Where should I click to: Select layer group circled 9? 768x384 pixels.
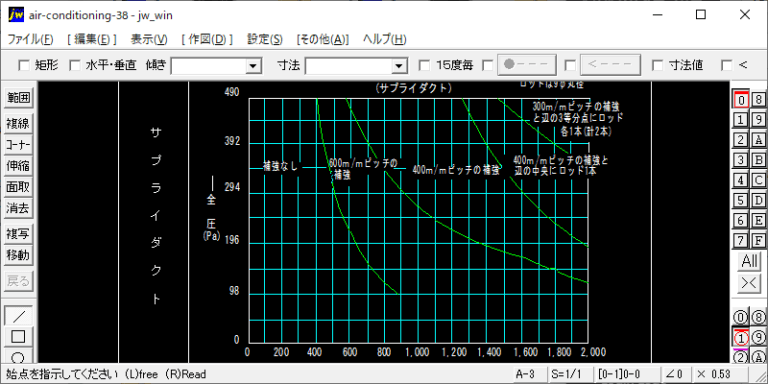[759, 337]
